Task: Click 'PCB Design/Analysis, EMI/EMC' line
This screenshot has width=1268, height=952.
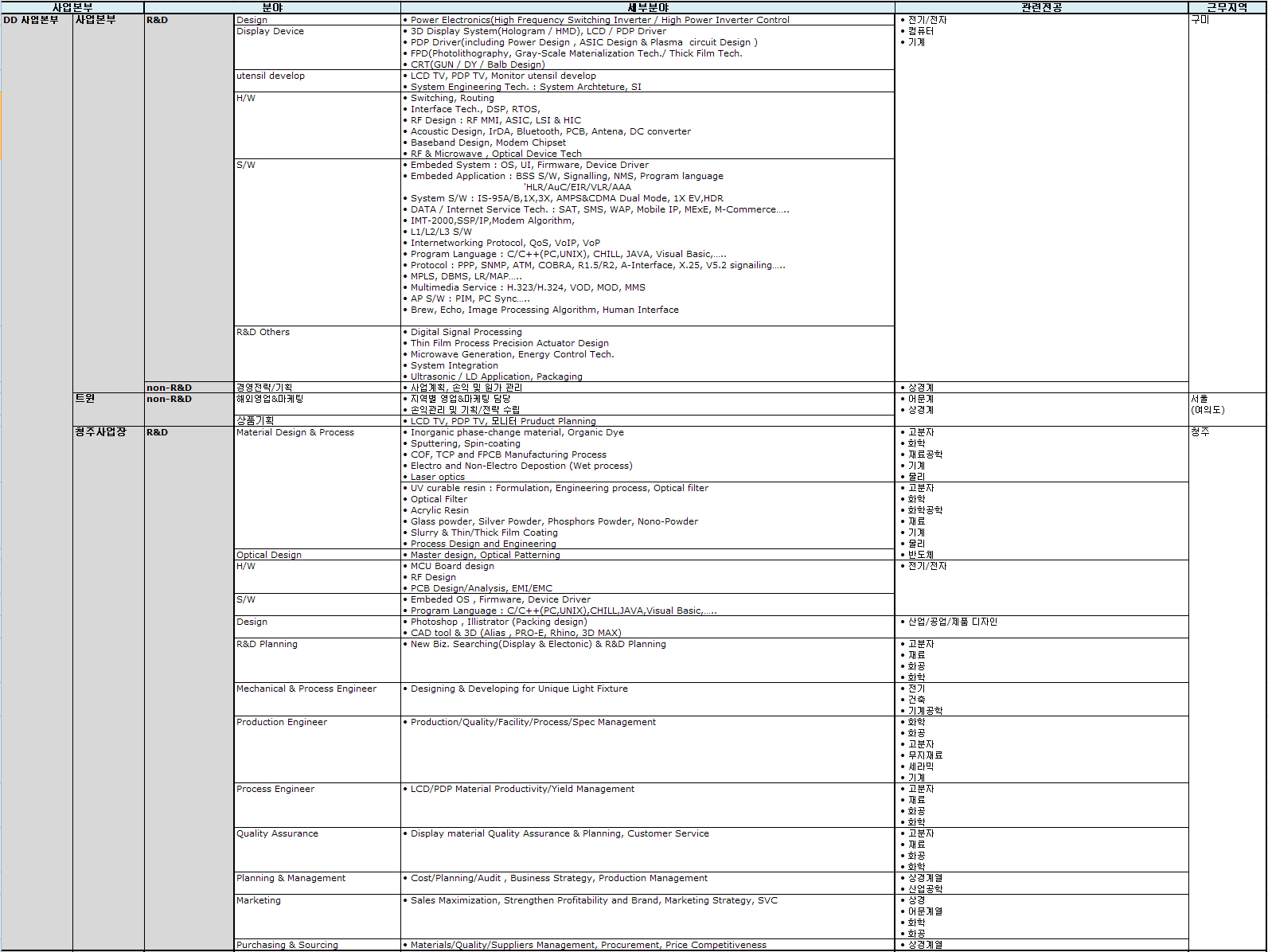Action: [478, 588]
